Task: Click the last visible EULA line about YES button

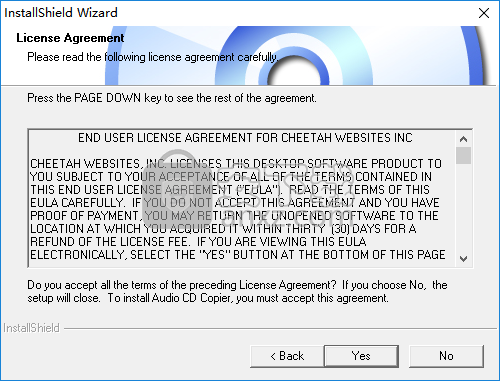Action: 238,255
